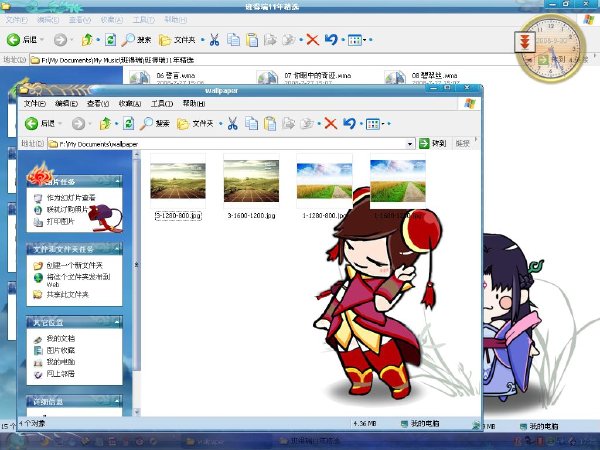Image resolution: width=600 pixels, height=450 pixels.
Task: Click task pane scrollbar down arrow
Action: coord(137,412)
